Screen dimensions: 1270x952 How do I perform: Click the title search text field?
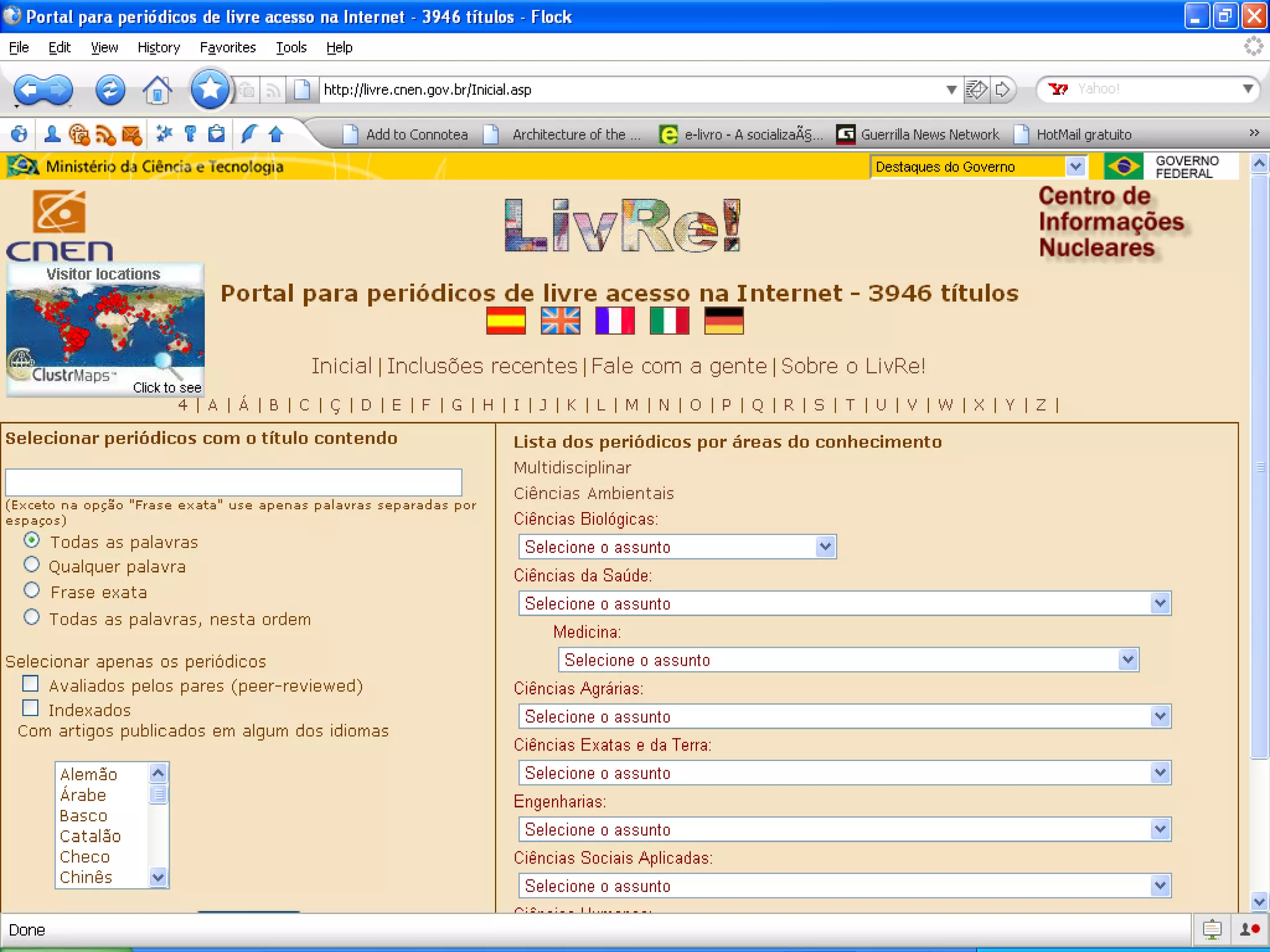pyautogui.click(x=233, y=482)
